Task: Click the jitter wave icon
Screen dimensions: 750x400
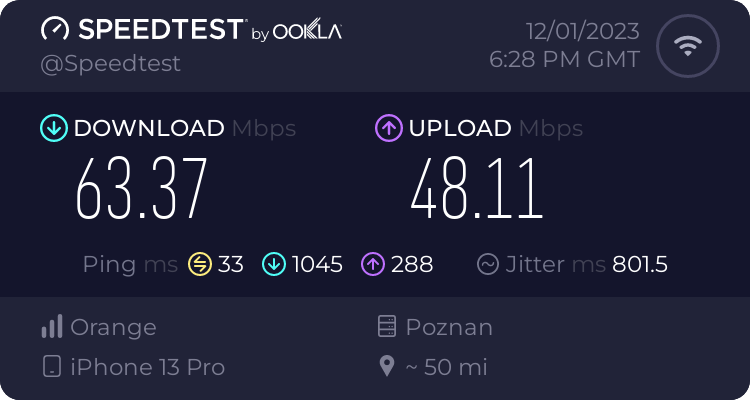Action: coord(488,264)
